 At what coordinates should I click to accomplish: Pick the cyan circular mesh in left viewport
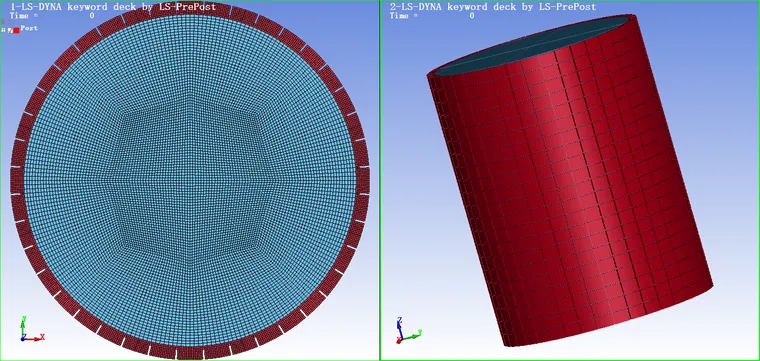190,180
